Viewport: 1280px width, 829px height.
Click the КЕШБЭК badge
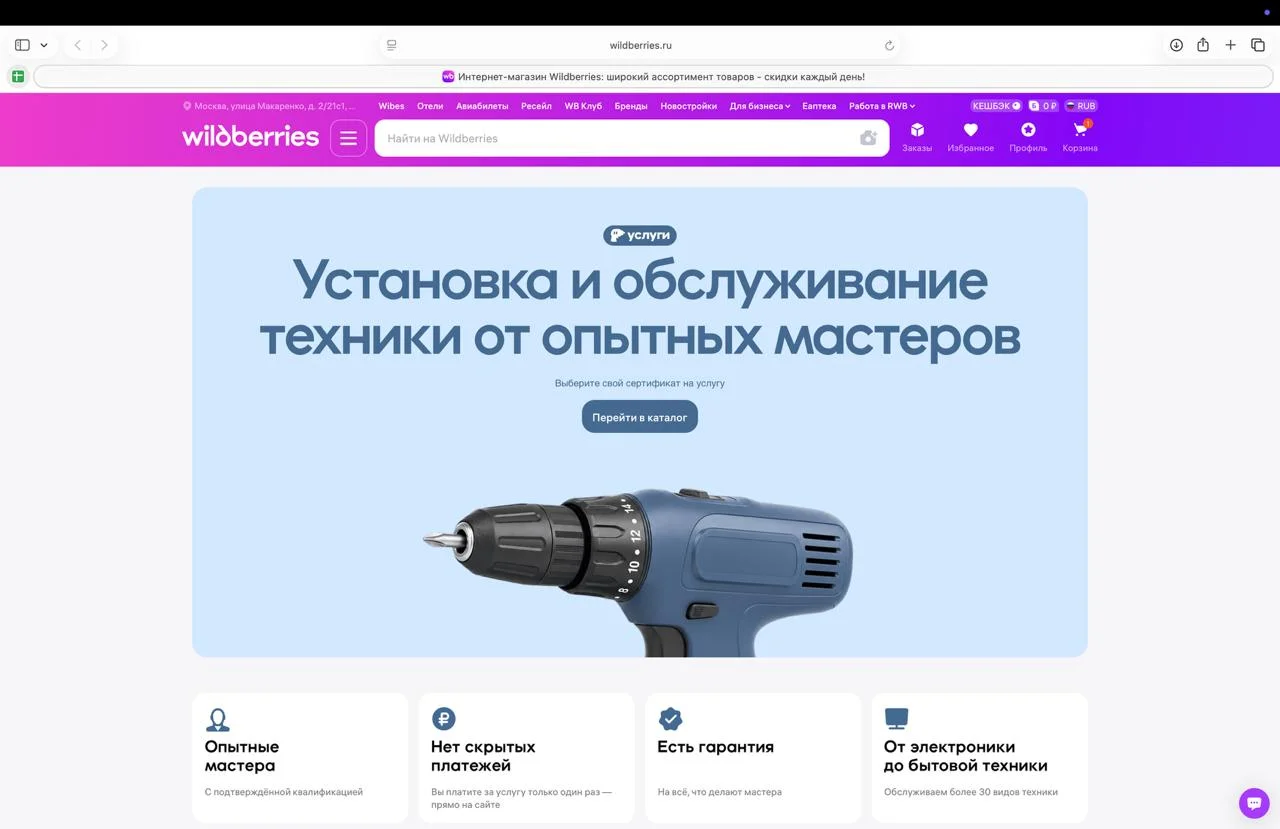[x=996, y=106]
